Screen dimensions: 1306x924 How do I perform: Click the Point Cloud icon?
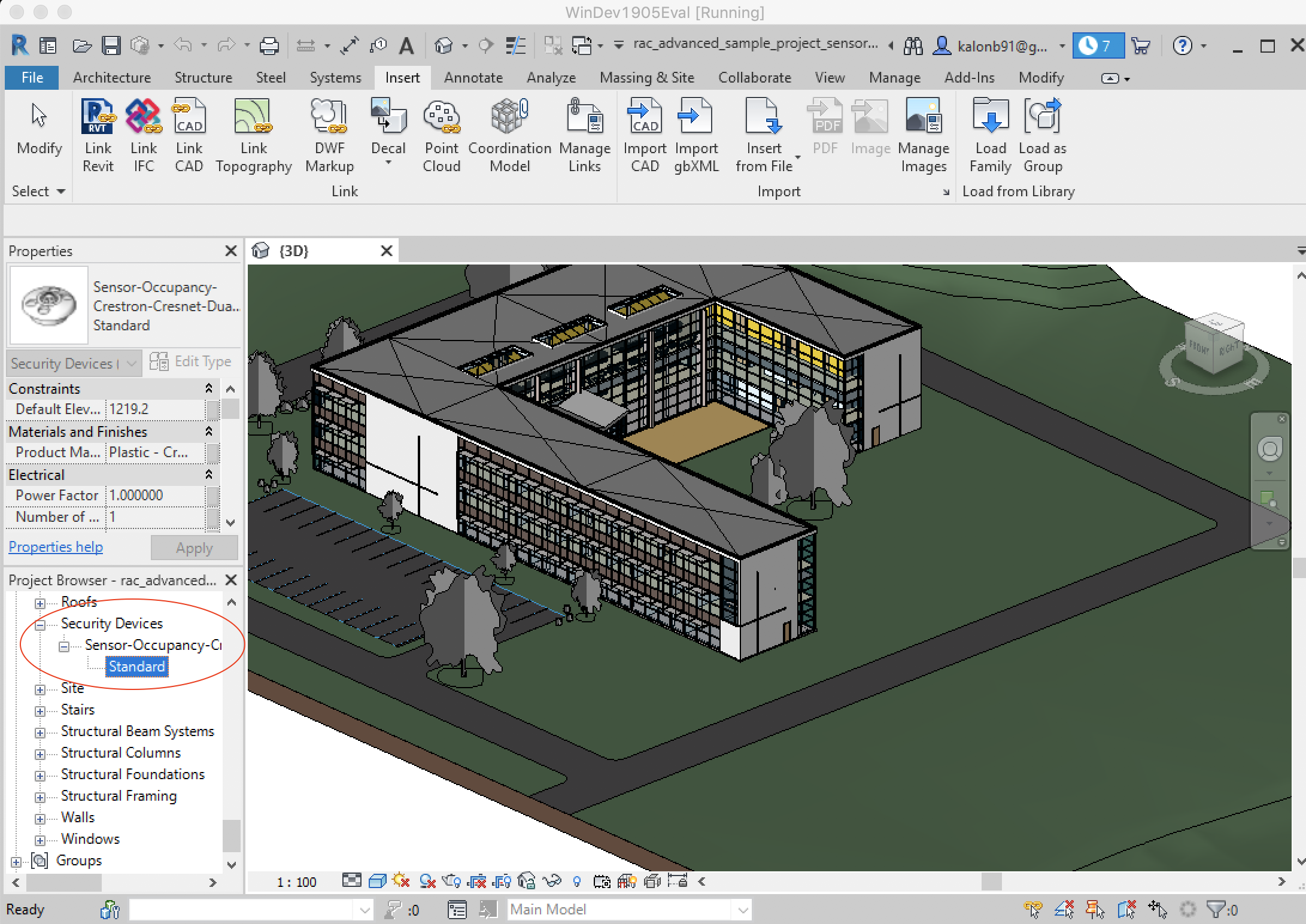click(441, 135)
